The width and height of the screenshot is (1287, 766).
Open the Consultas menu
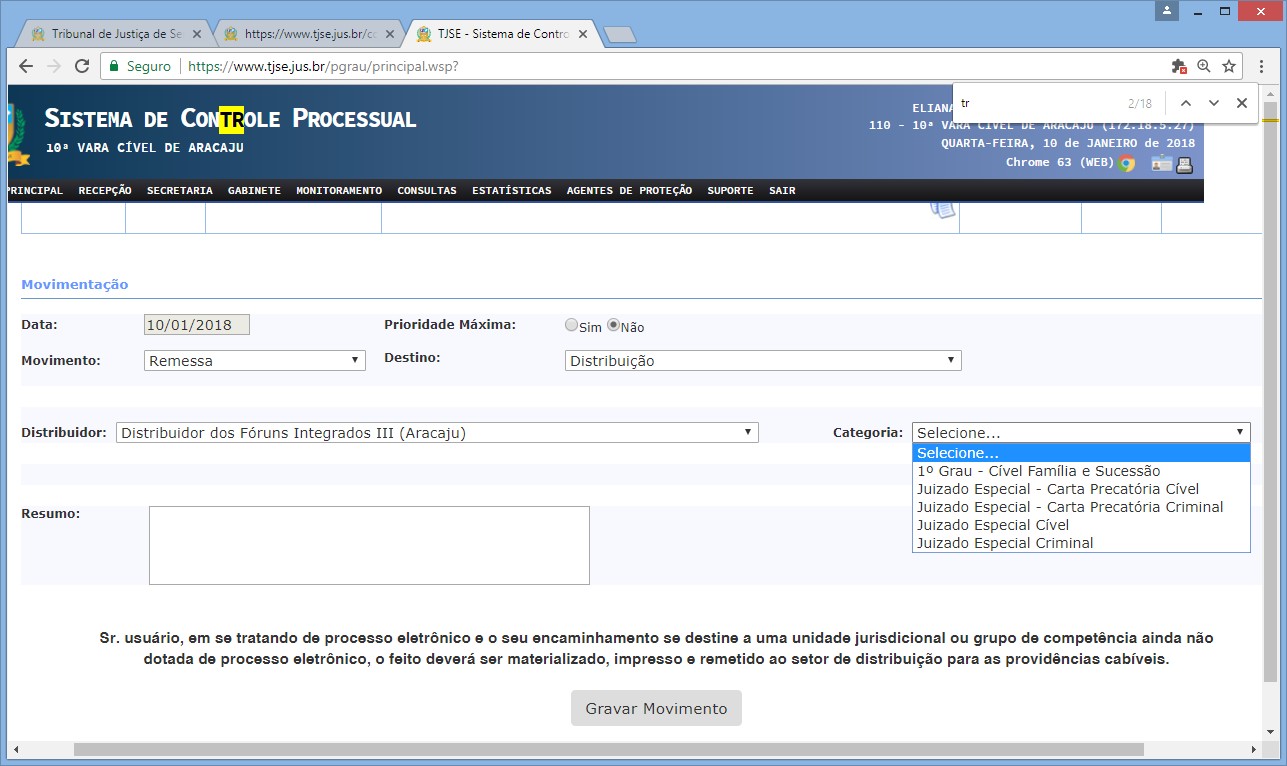coord(426,190)
